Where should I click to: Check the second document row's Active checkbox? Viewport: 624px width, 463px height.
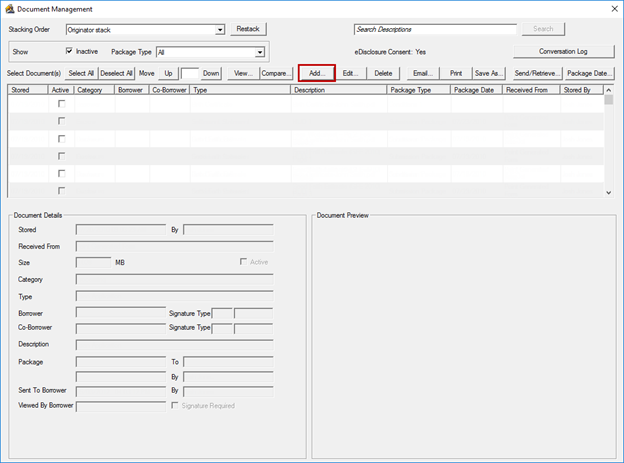click(62, 121)
